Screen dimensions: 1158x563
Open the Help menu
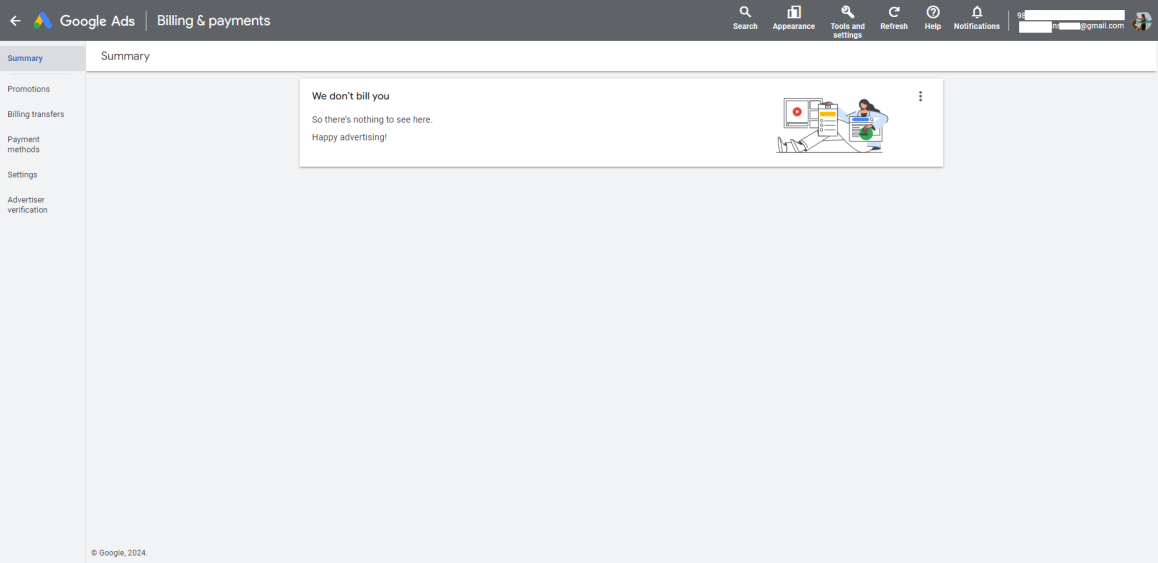[933, 18]
